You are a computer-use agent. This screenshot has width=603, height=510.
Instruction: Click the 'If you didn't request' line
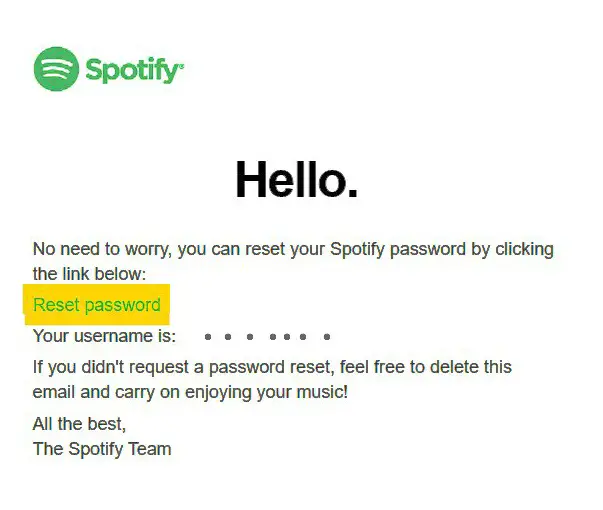[272, 367]
